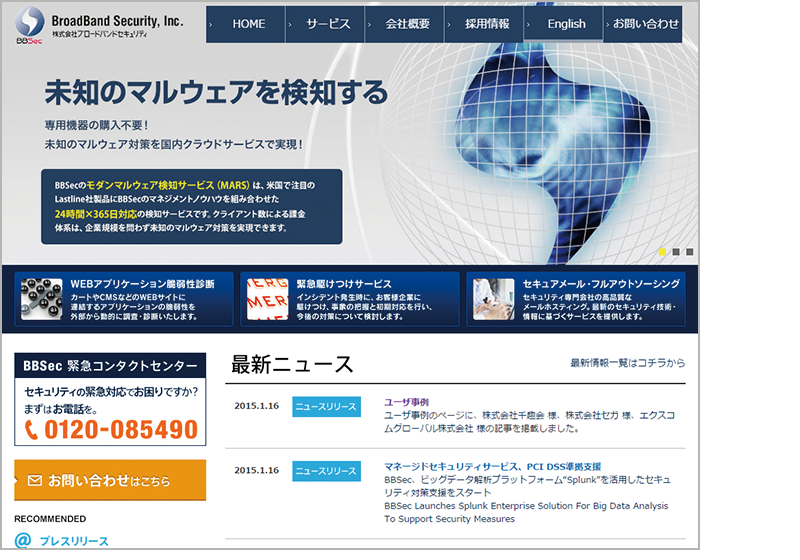Open the 緊急駆けつけサービス emergency thumbnail
The image size is (800, 560).
267,299
